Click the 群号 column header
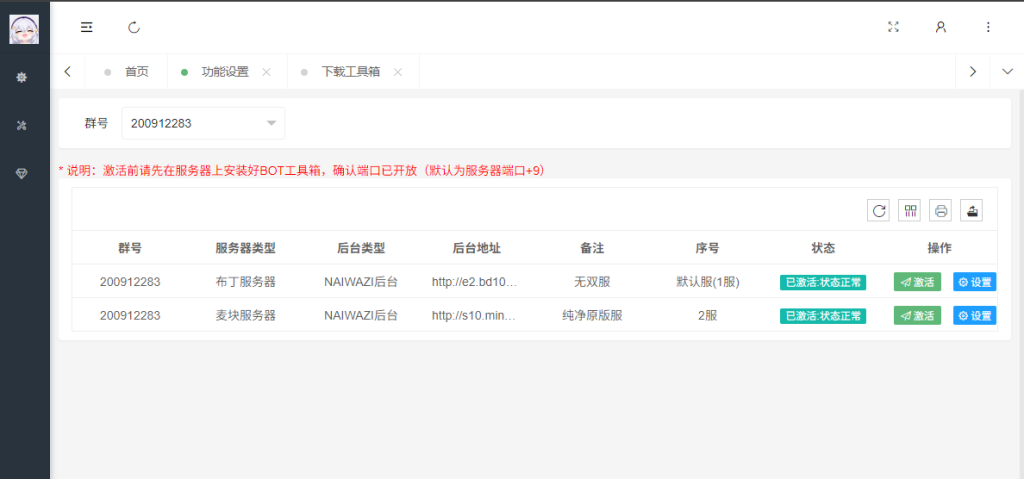 pyautogui.click(x=130, y=248)
